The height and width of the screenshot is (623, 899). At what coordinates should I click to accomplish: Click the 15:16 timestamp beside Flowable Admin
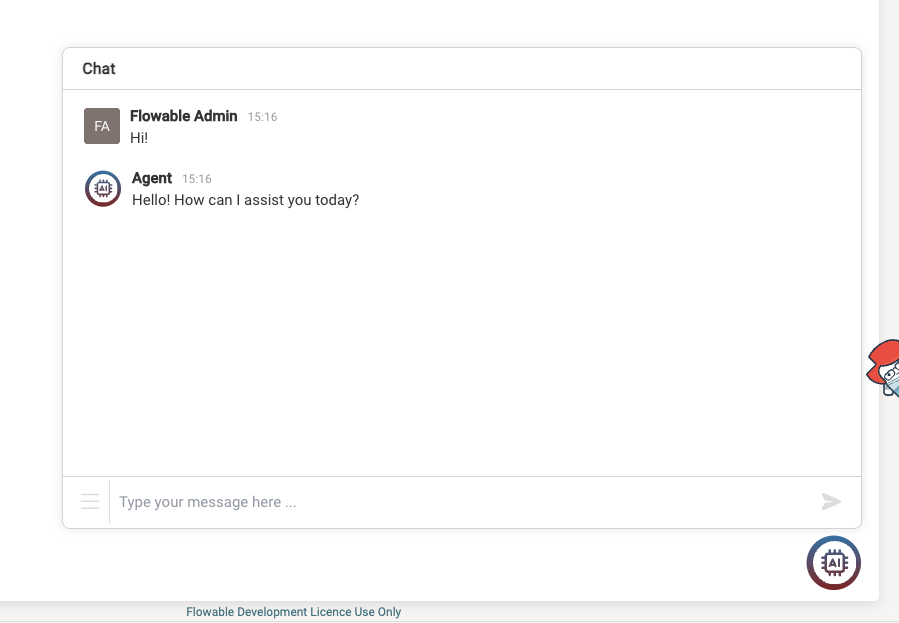[262, 117]
